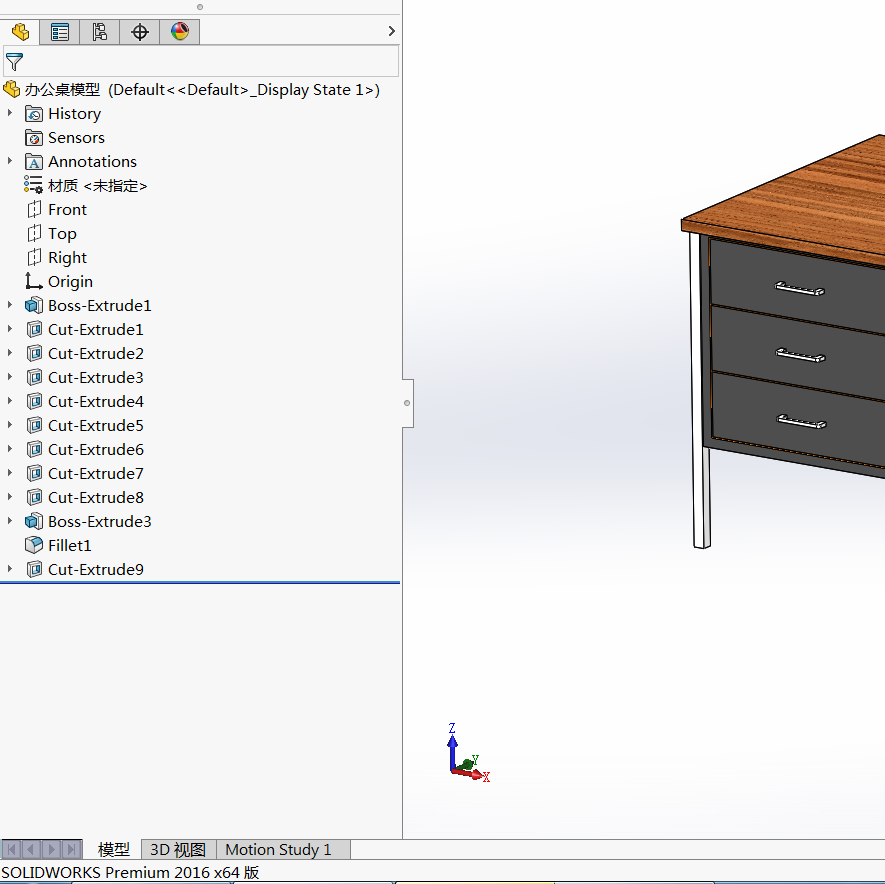Open the 3D 视图 tab

point(178,850)
